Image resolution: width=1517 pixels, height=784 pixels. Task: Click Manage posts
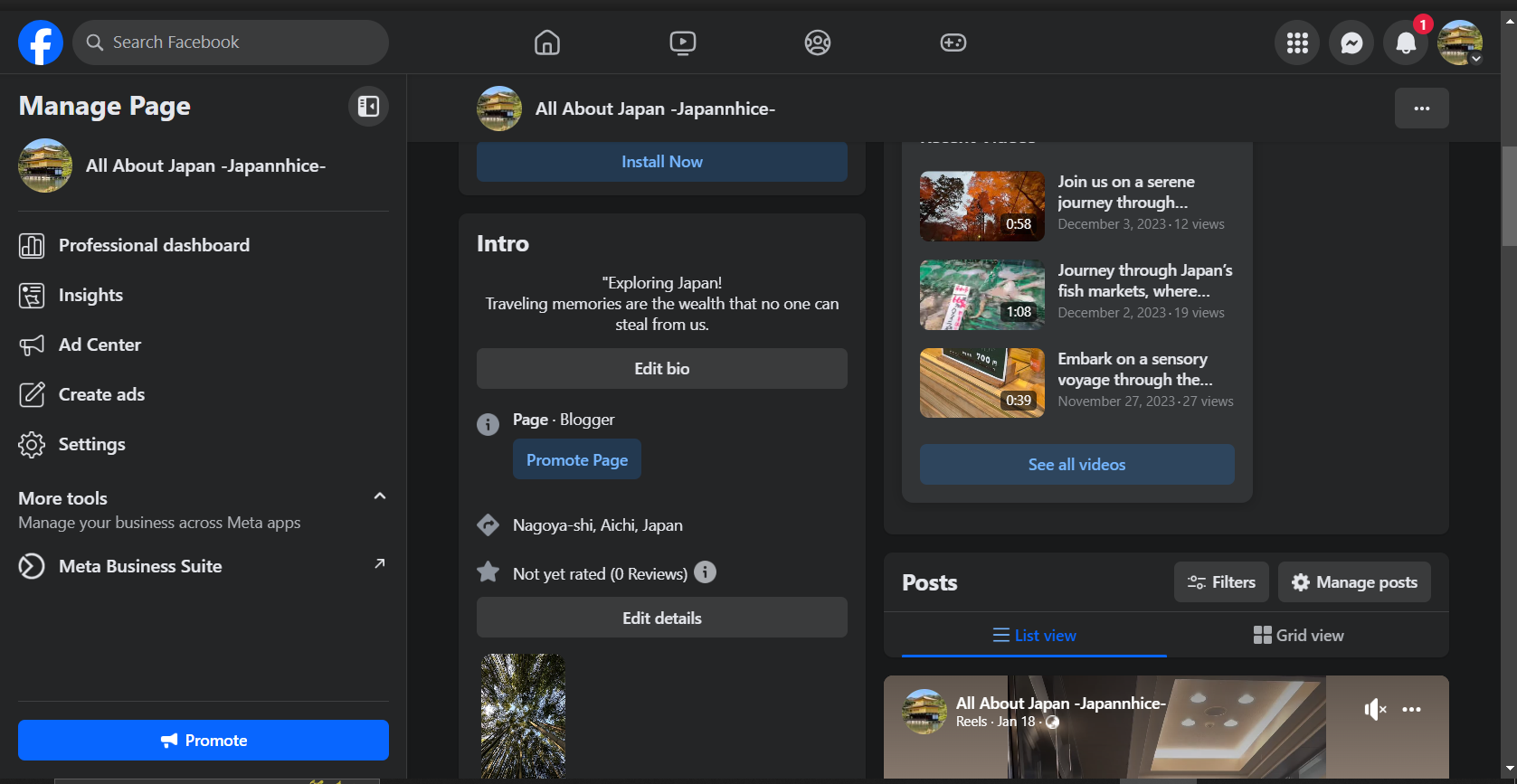(x=1354, y=582)
